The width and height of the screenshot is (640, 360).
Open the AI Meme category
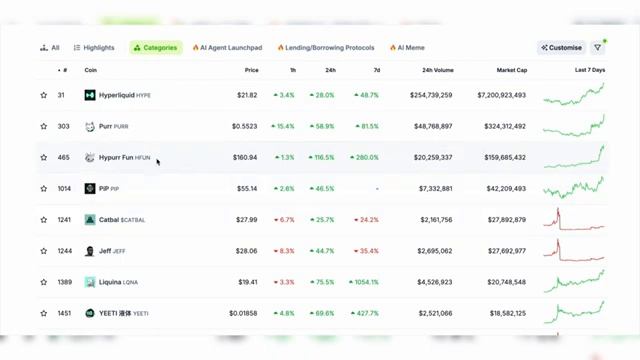pos(407,48)
